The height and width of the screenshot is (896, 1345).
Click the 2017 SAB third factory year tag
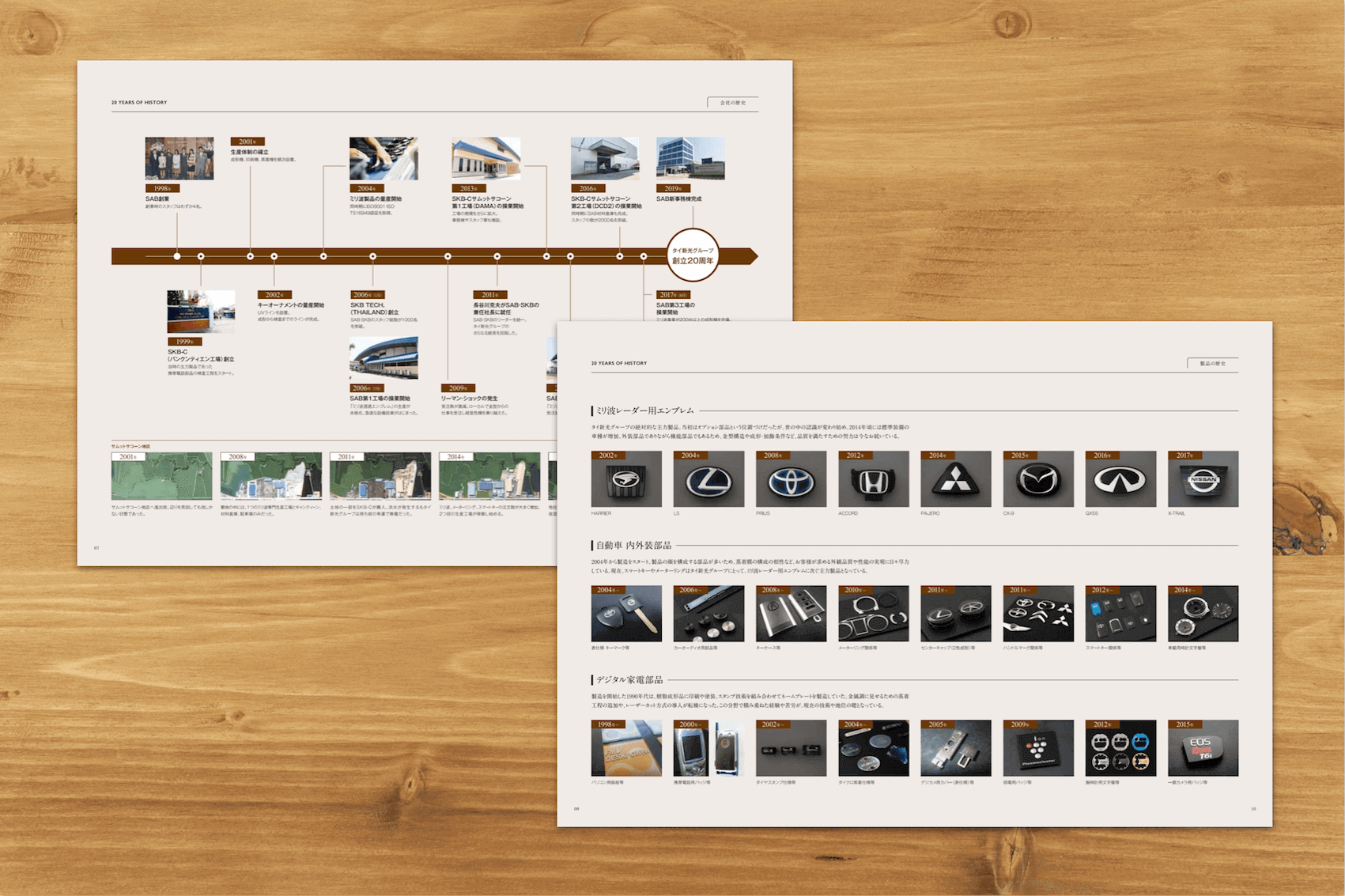[x=673, y=295]
